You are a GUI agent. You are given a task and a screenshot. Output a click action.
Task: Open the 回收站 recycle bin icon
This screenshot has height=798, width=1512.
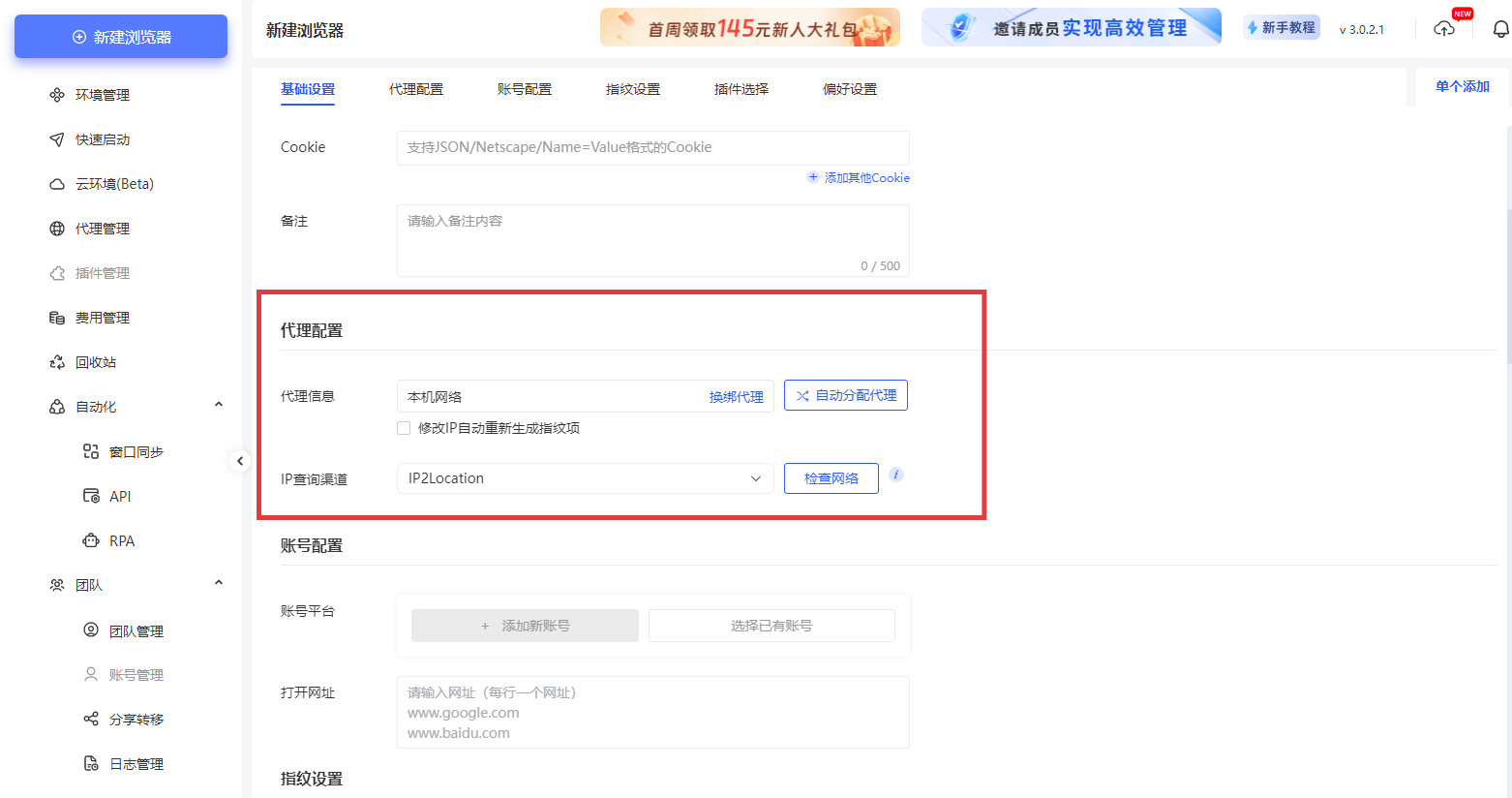(57, 361)
